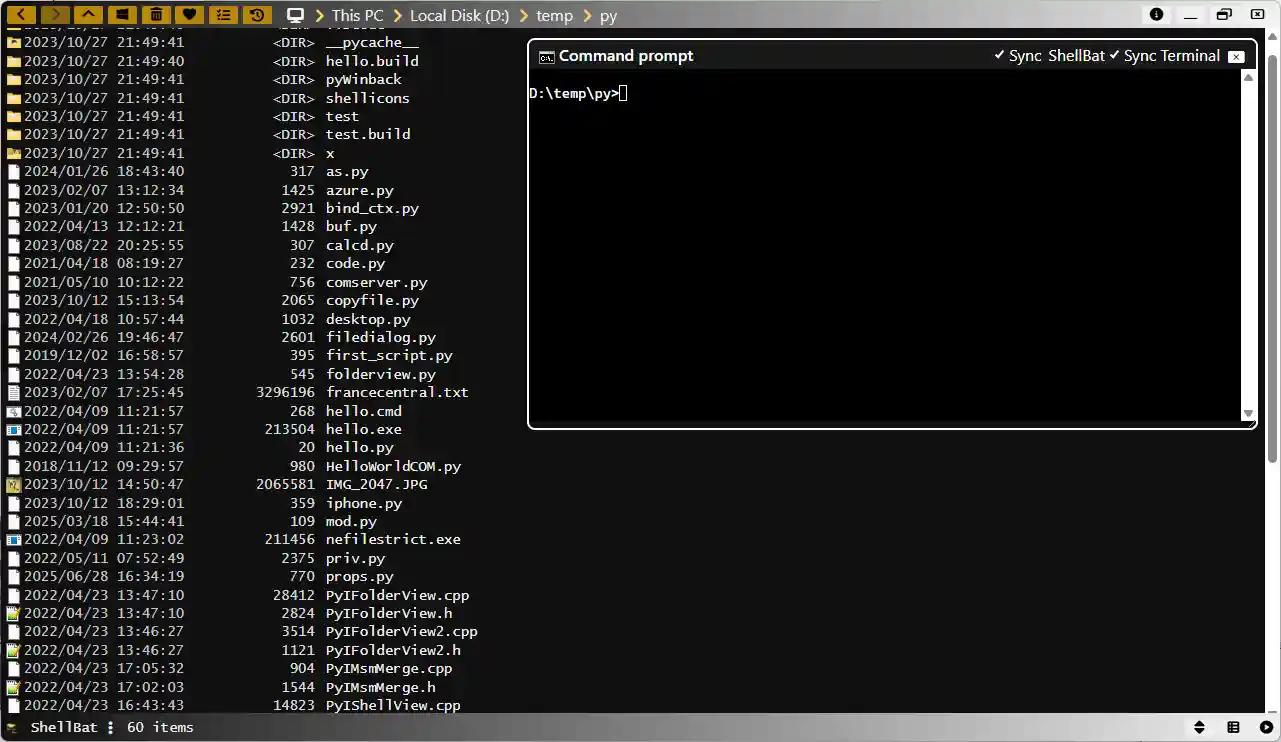Open the ShellBat menu in status bar
Image resolution: width=1281 pixels, height=742 pixels.
[110, 727]
